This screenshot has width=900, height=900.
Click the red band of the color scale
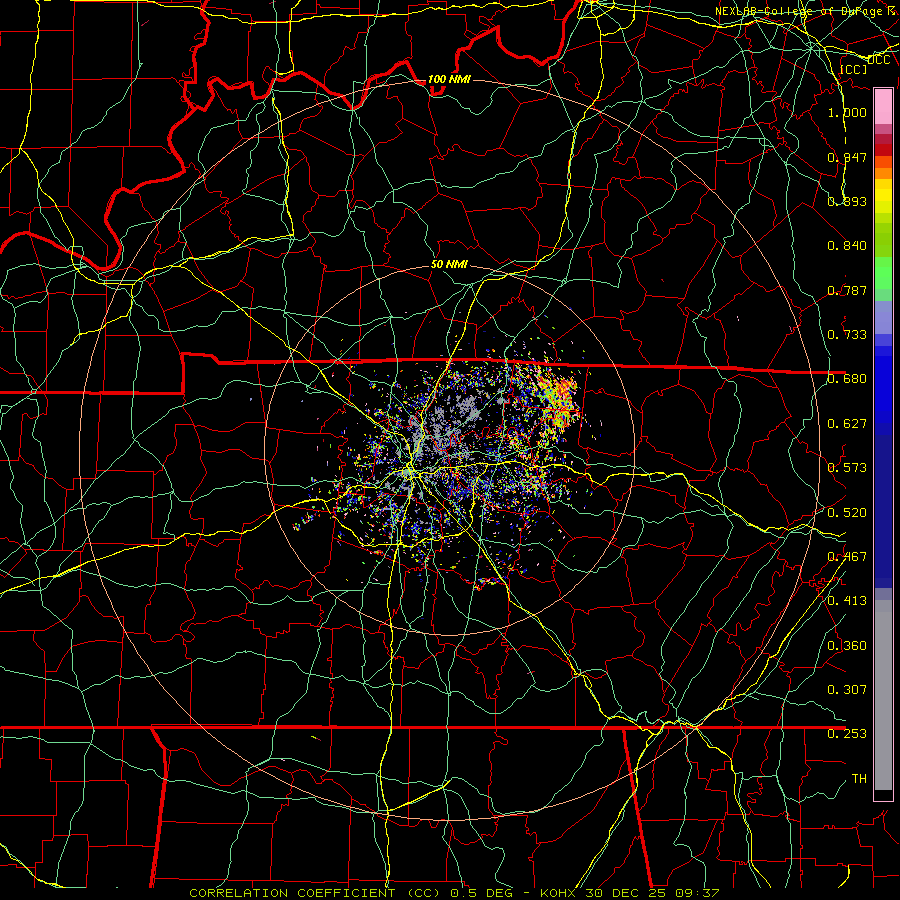(883, 150)
